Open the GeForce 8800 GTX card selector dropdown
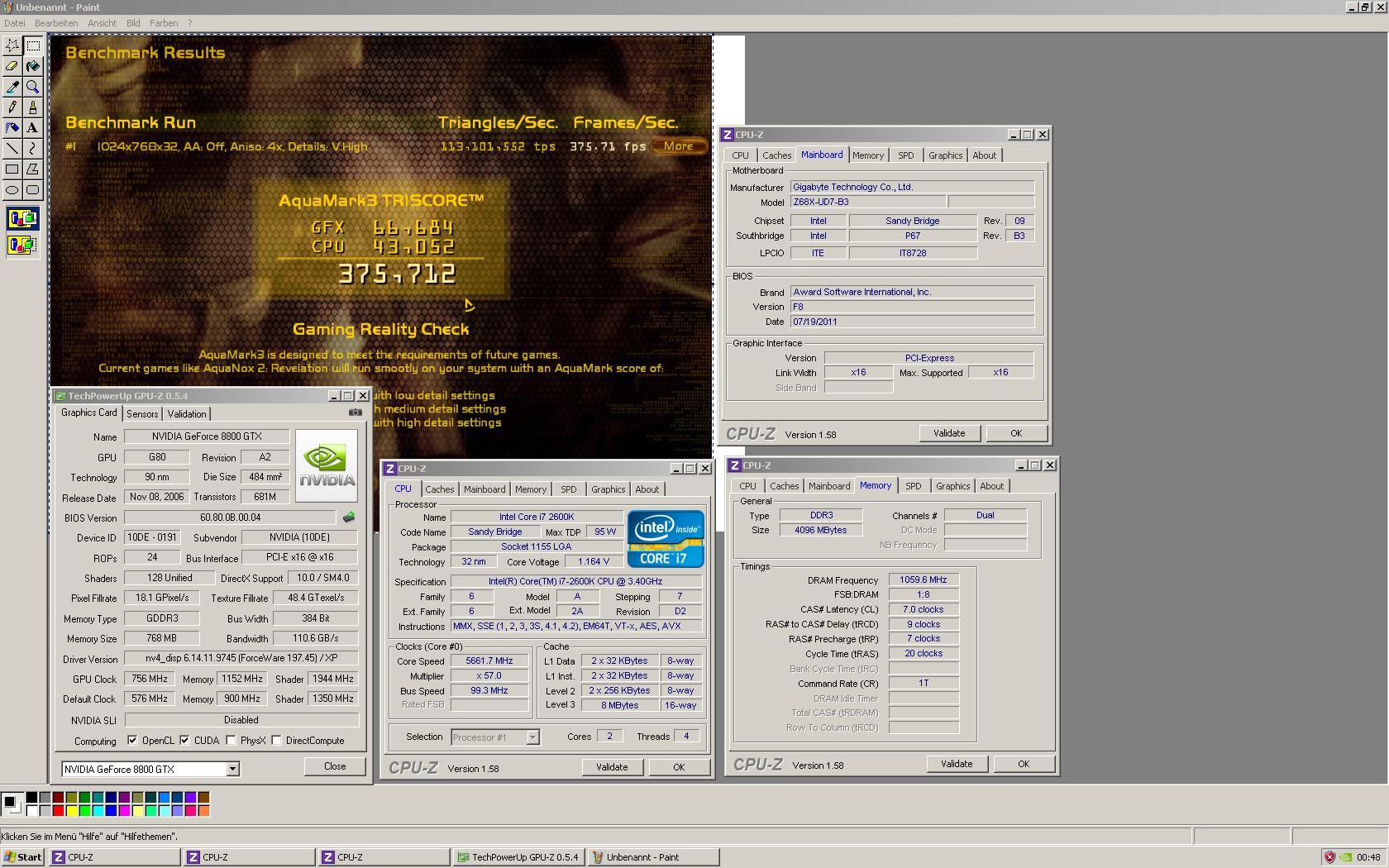Viewport: 1389px width, 868px height. [232, 770]
